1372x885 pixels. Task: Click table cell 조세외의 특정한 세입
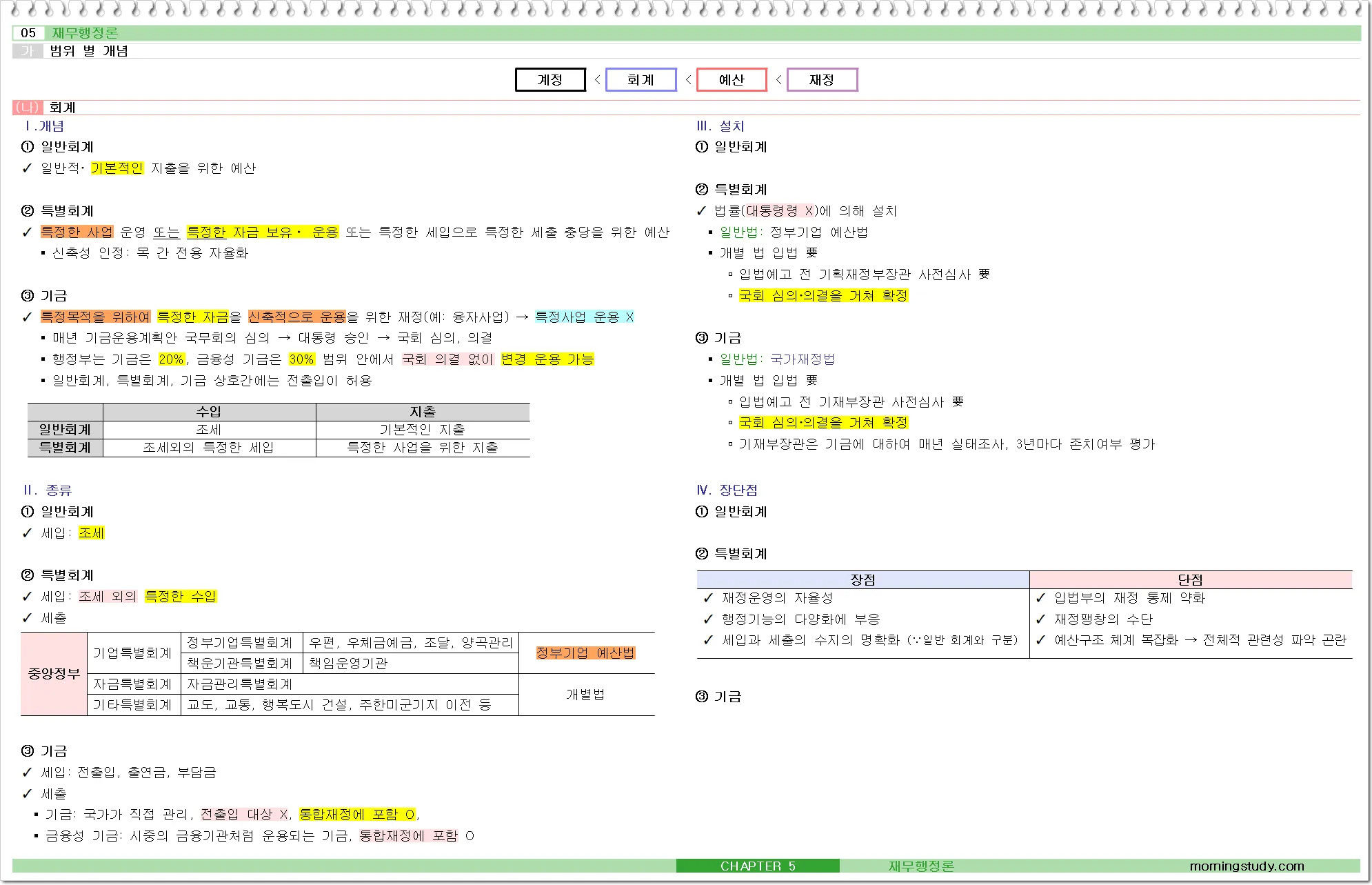pyautogui.click(x=209, y=448)
